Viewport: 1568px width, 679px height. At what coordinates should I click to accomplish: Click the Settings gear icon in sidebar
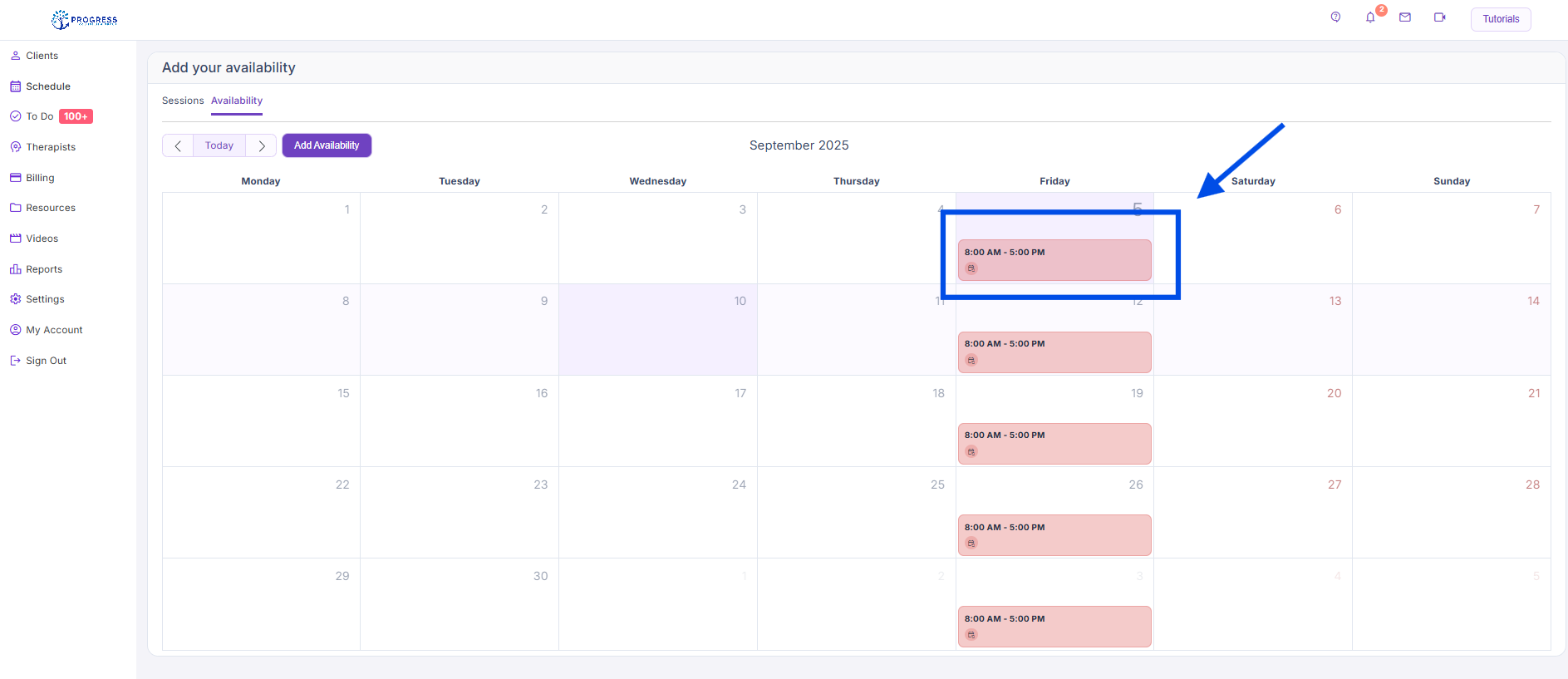15,299
